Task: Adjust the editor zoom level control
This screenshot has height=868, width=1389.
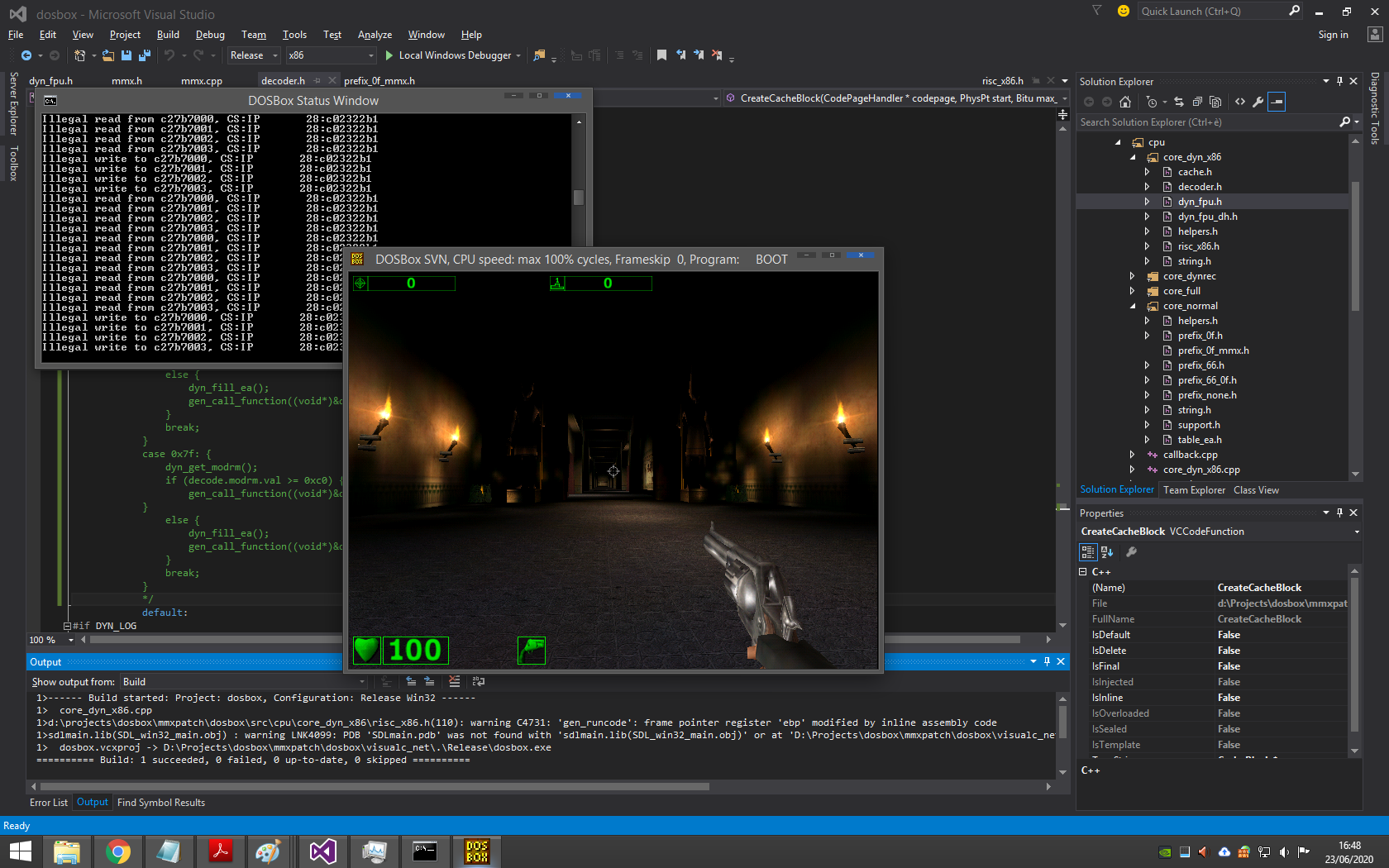Action: point(50,639)
